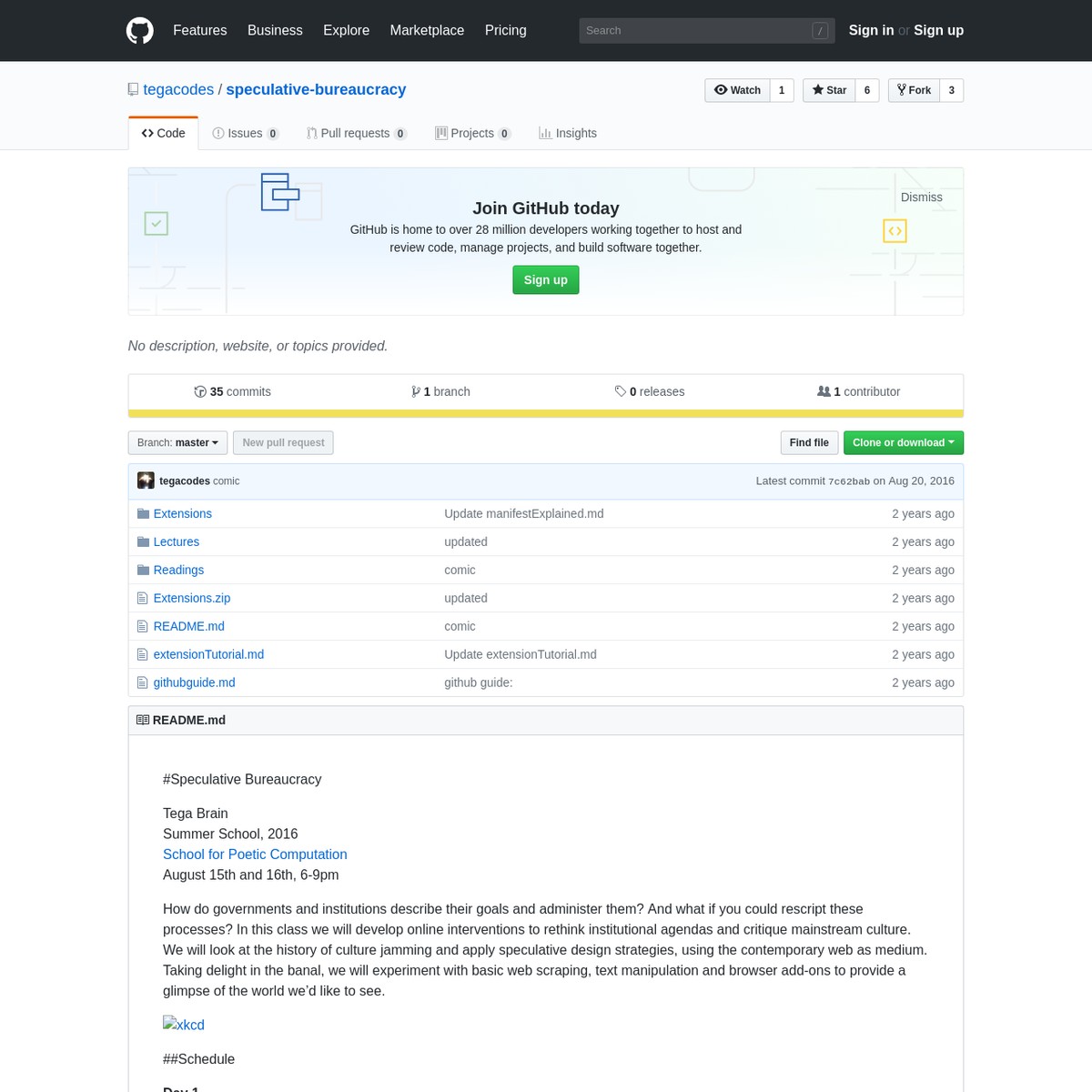Click the broken xkcd image
Image resolution: width=1092 pixels, height=1092 pixels.
coord(184,1025)
